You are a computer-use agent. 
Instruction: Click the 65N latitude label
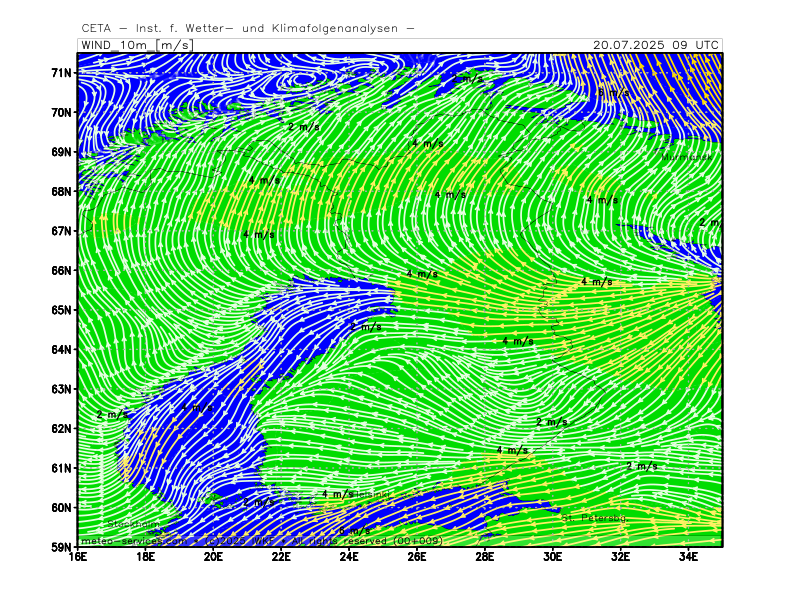(62, 310)
